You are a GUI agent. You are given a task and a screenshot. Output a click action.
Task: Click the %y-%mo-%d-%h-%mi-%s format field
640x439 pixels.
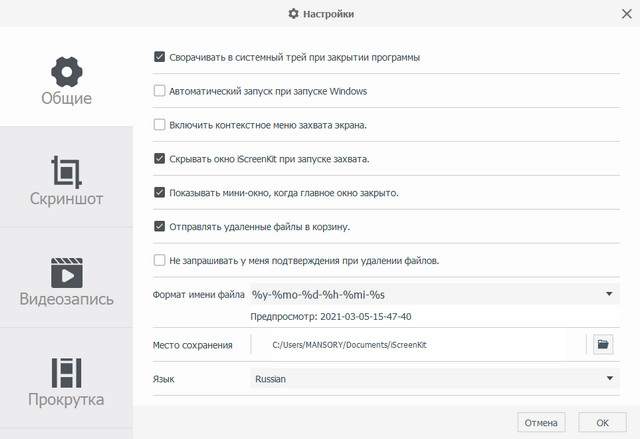(435, 294)
